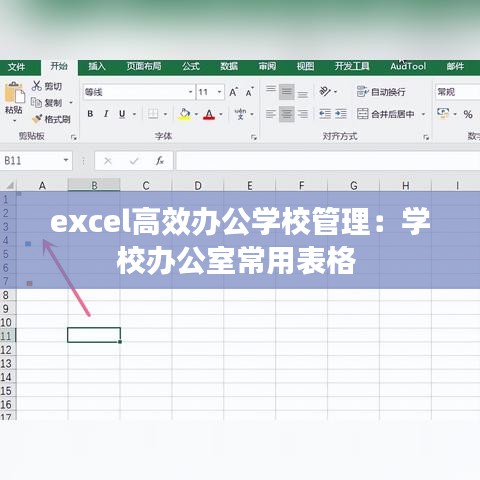Open the font name dropdown
The width and height of the screenshot is (480, 480).
coord(190,92)
